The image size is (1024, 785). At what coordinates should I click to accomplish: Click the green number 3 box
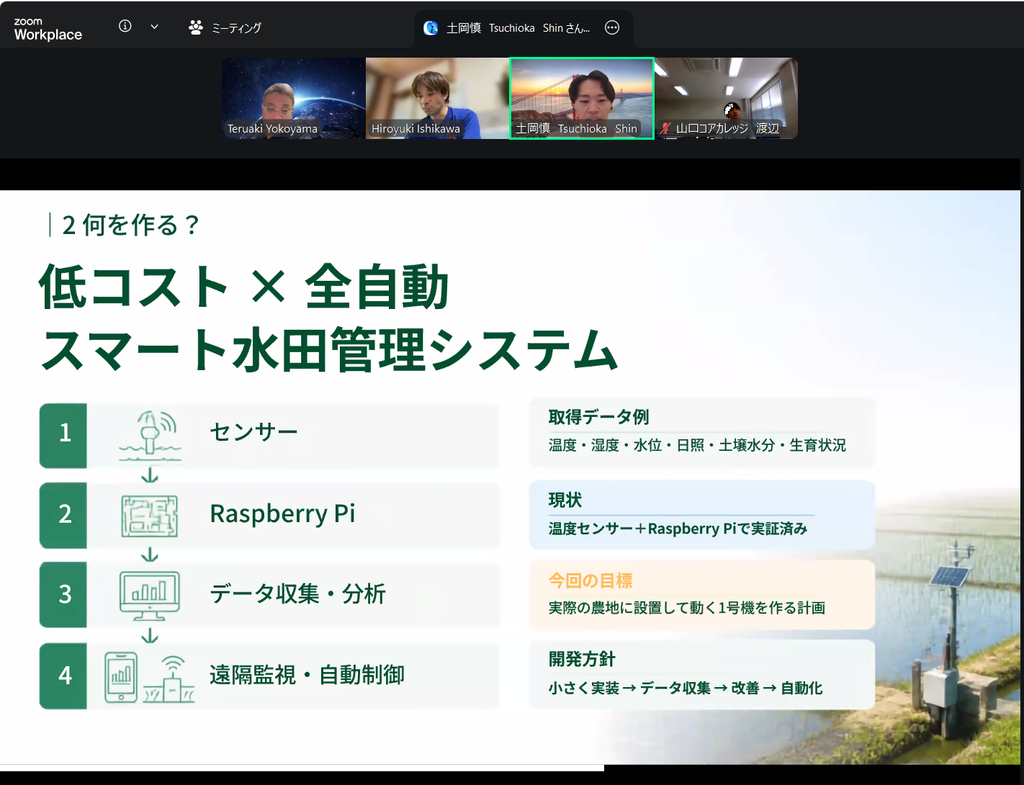tap(63, 595)
